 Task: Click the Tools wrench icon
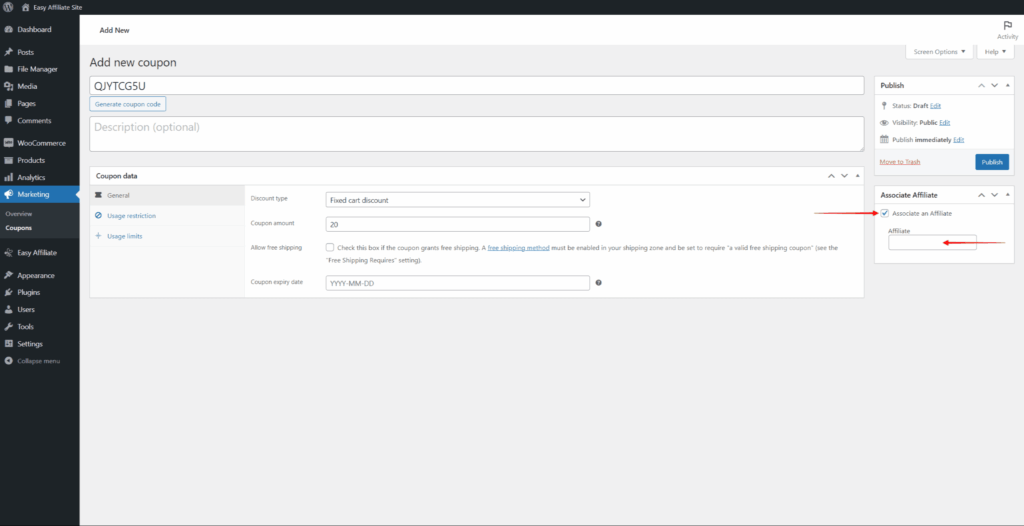pos(8,326)
